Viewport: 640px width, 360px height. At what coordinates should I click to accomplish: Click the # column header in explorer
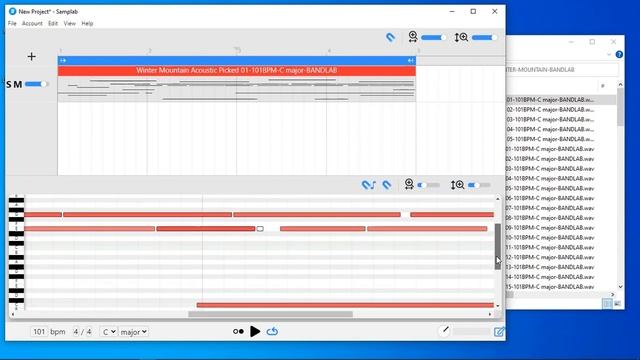tap(602, 86)
